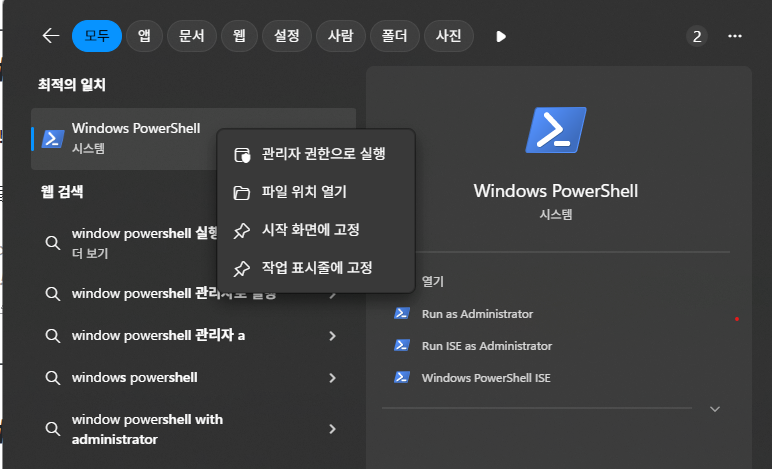Switch to the 사람 filter tab
Screen dimensions: 772x469
341,36
